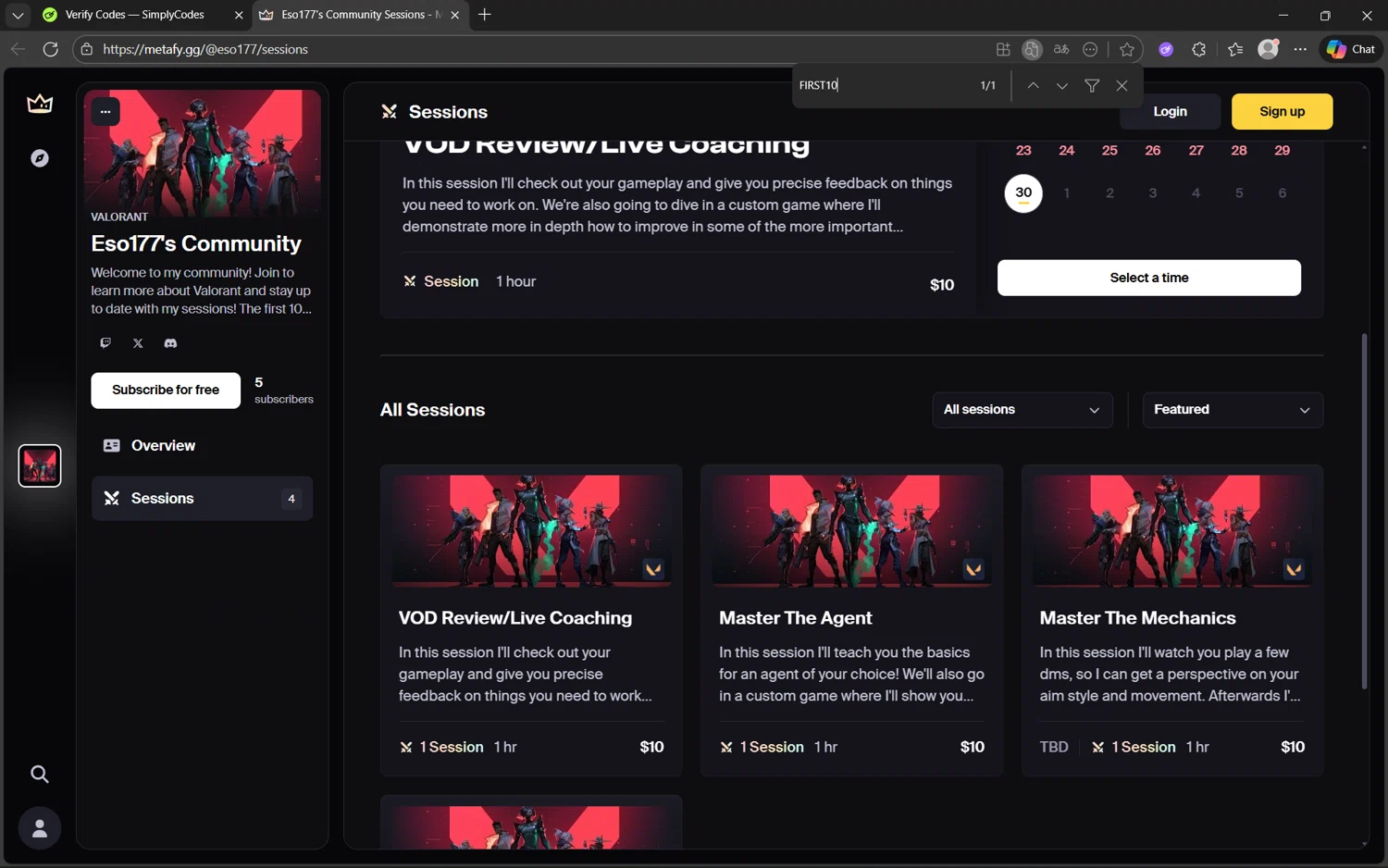Open find bar filter options
The width and height of the screenshot is (1388, 868).
pos(1092,85)
